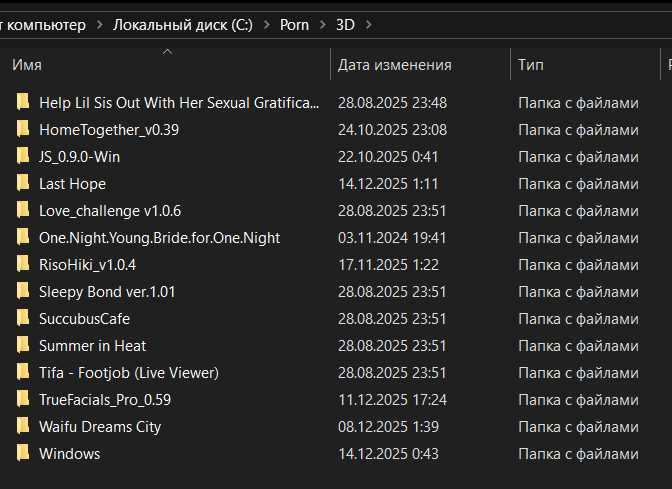
Task: Sort files by the Имя column header
Action: click(27, 65)
